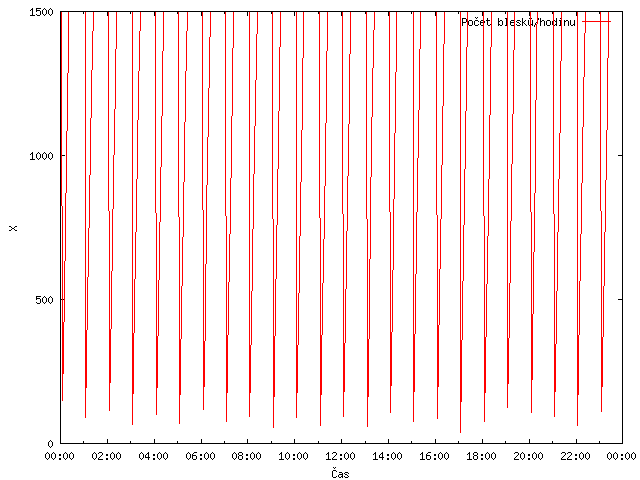Click the x-axis label '02:00'
640x480 pixels.
[107, 456]
